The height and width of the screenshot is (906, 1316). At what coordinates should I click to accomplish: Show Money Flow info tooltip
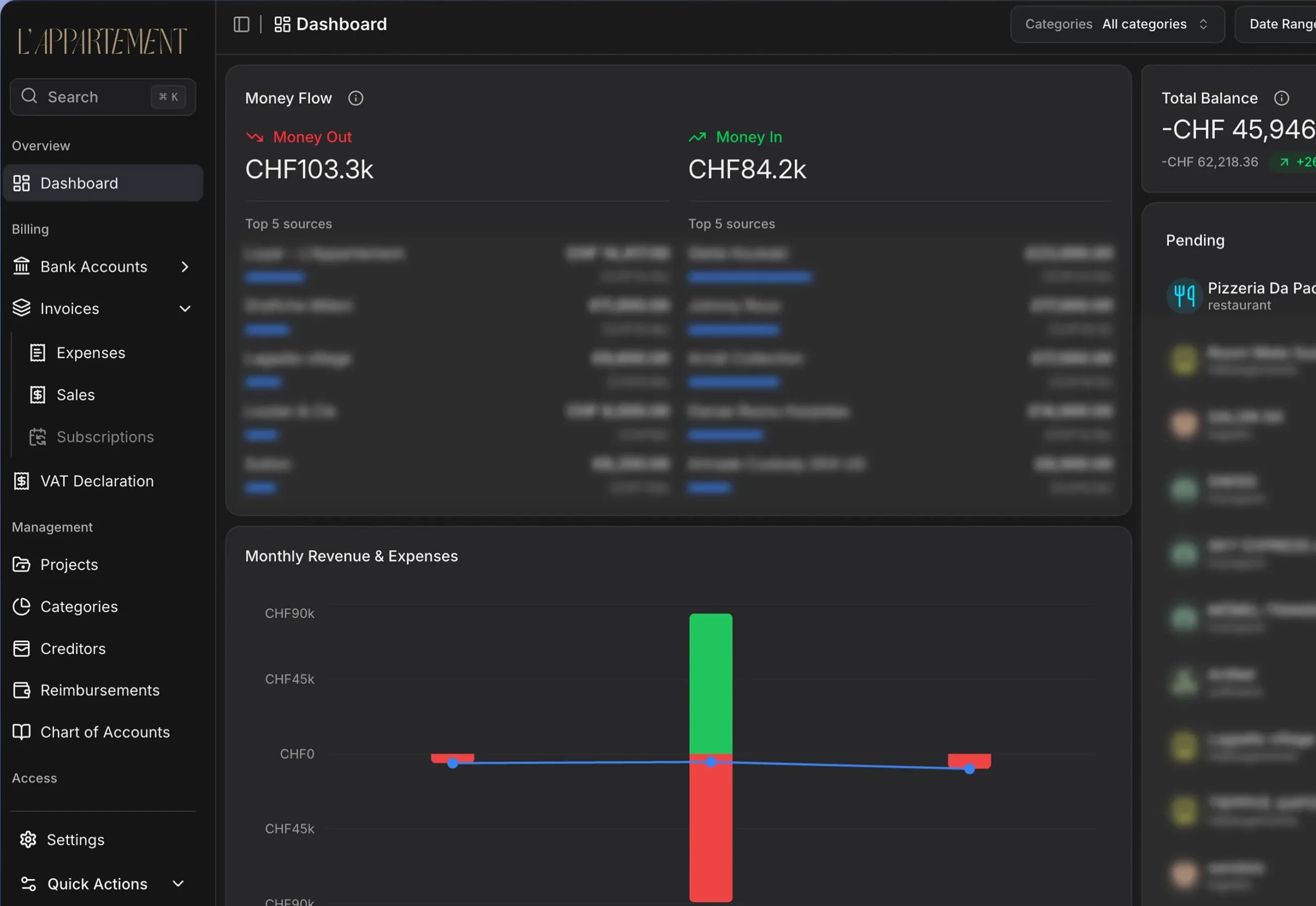[356, 97]
